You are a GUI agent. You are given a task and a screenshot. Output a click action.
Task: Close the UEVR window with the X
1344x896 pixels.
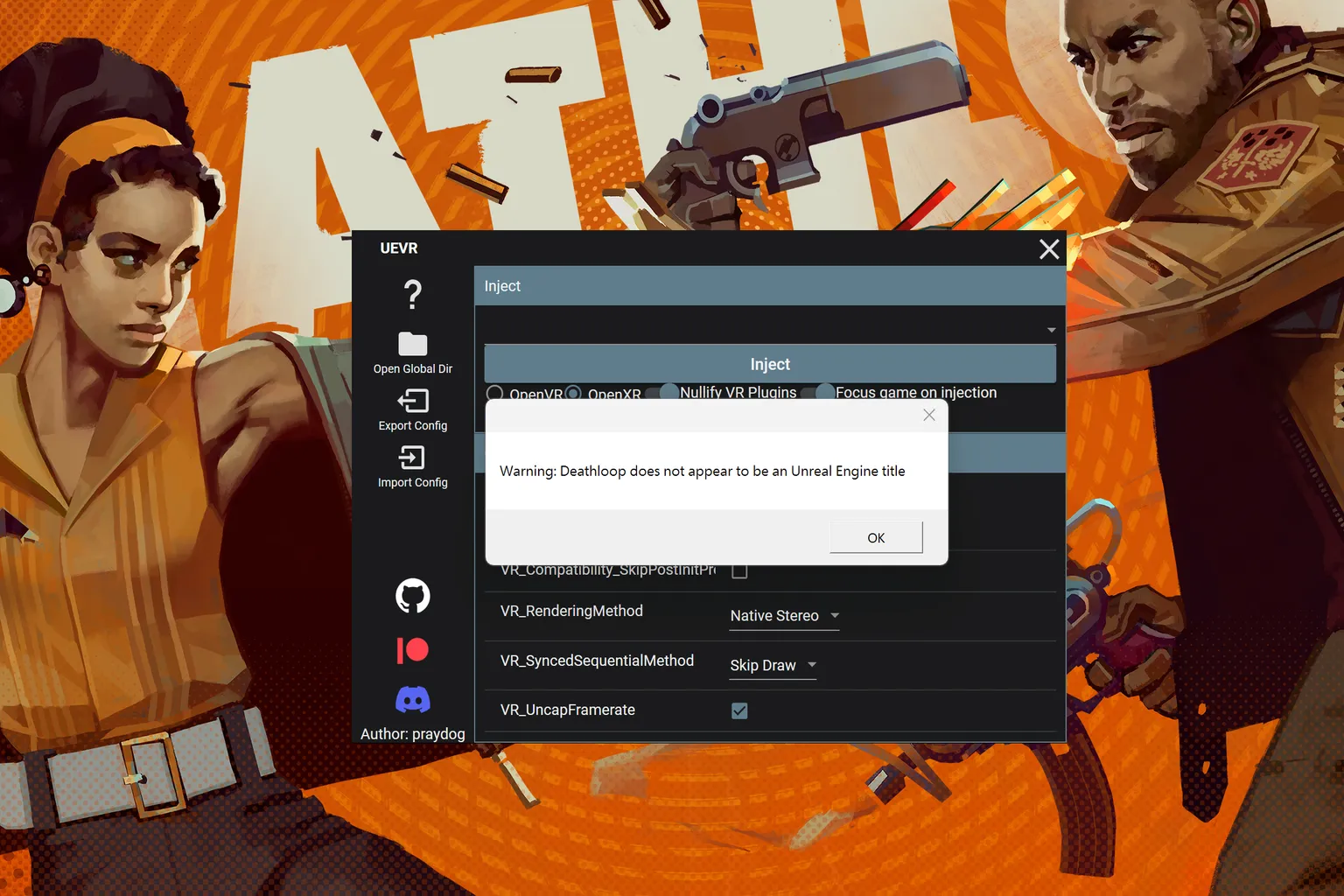[x=1049, y=249]
